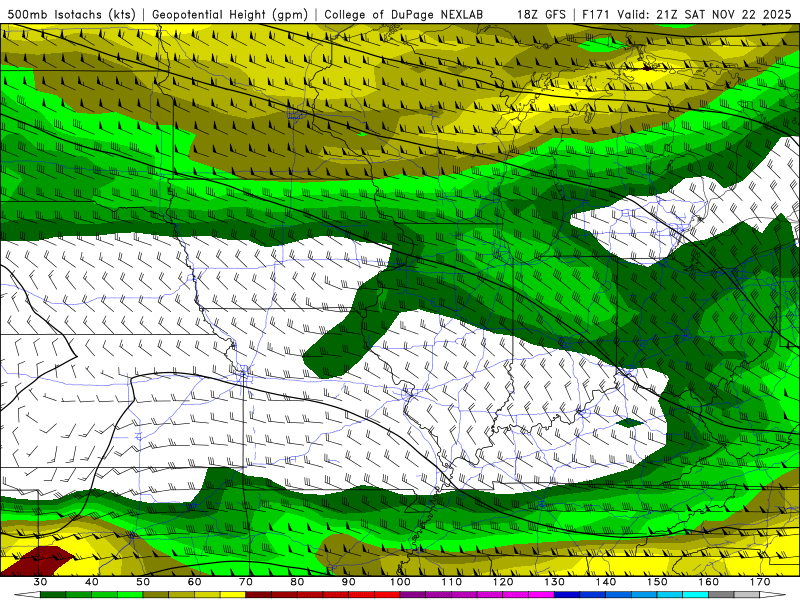Click the '30' label on the color scale
The image size is (800, 600).
click(x=40, y=582)
